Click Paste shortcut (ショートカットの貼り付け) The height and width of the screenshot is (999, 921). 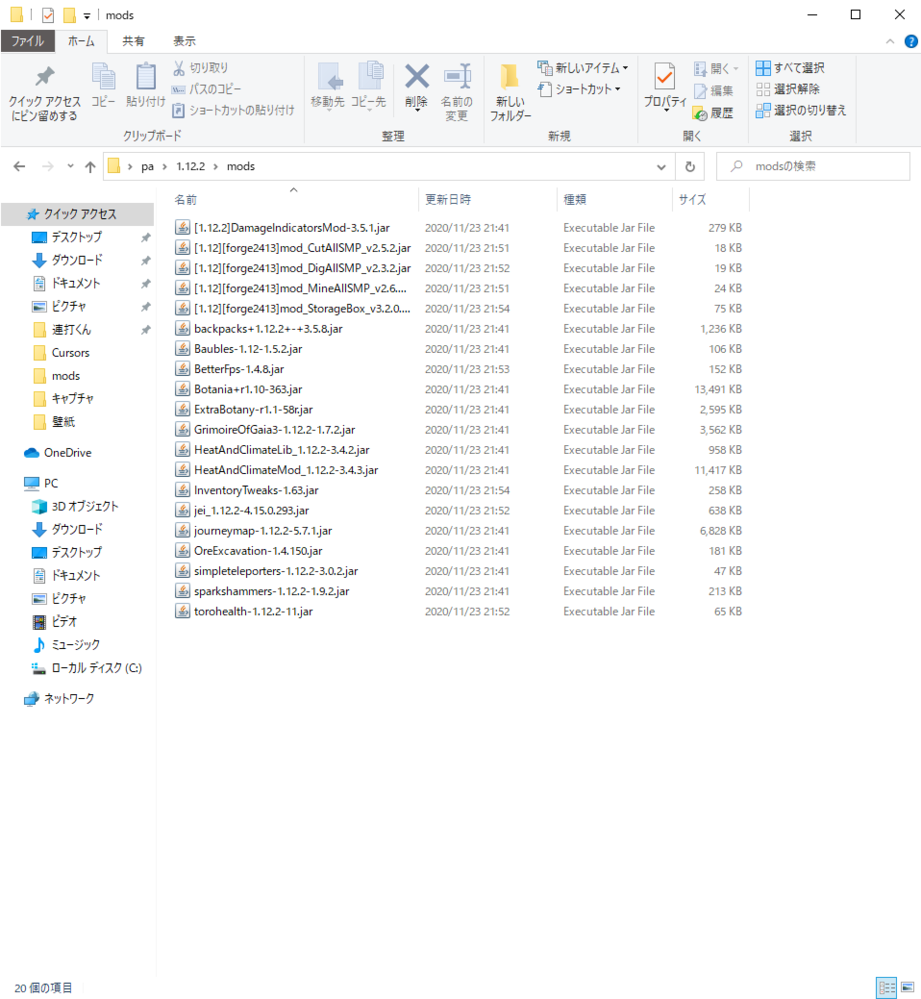tap(234, 110)
